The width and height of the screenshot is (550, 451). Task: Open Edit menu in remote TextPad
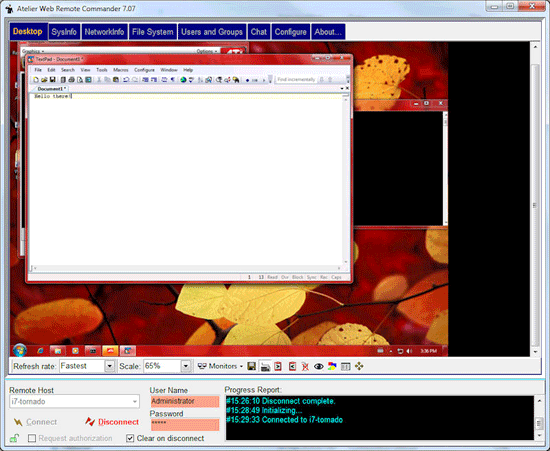click(x=51, y=70)
